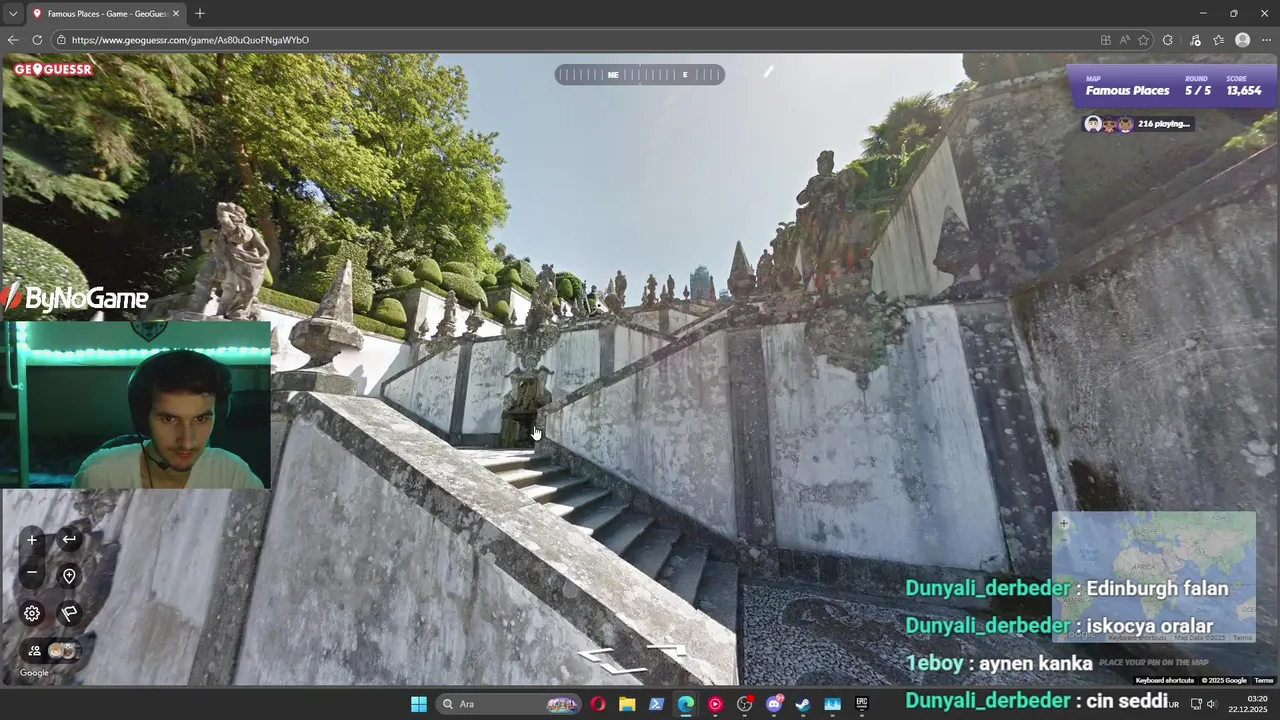Open Epic Games Launcher from the taskbar
This screenshot has width=1280, height=720.
pos(862,704)
